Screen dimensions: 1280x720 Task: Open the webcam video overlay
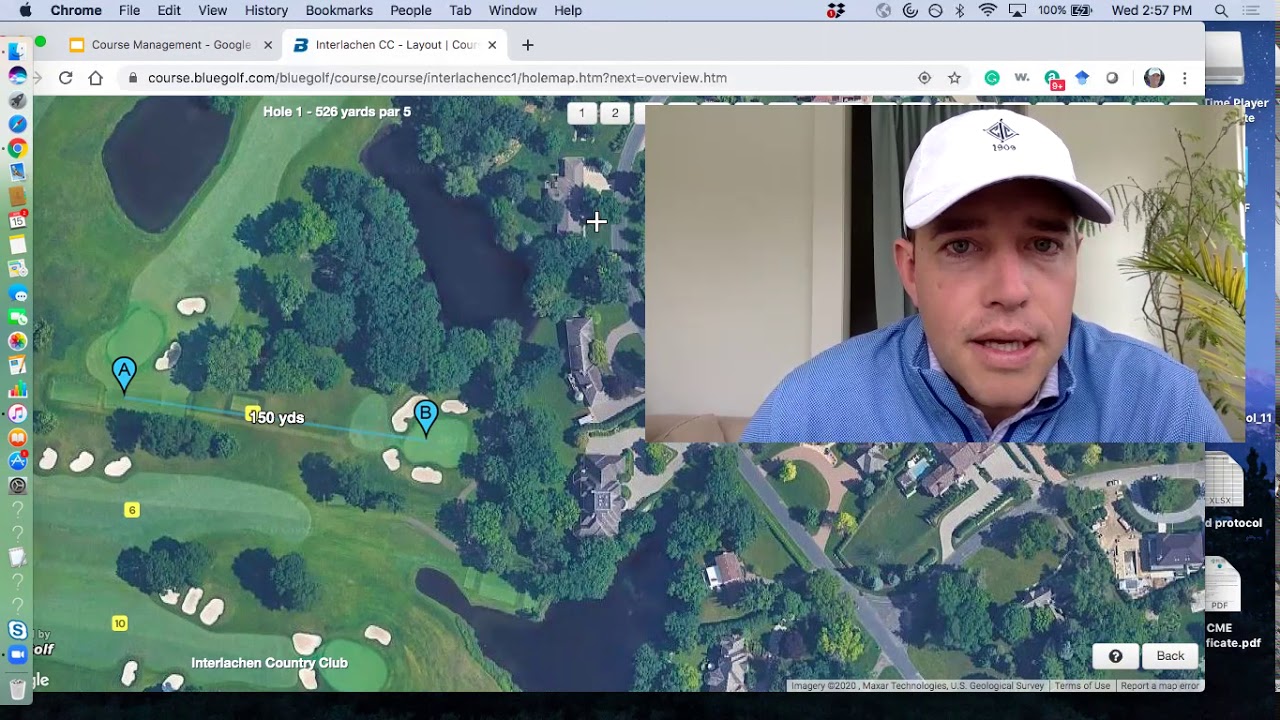tap(944, 273)
